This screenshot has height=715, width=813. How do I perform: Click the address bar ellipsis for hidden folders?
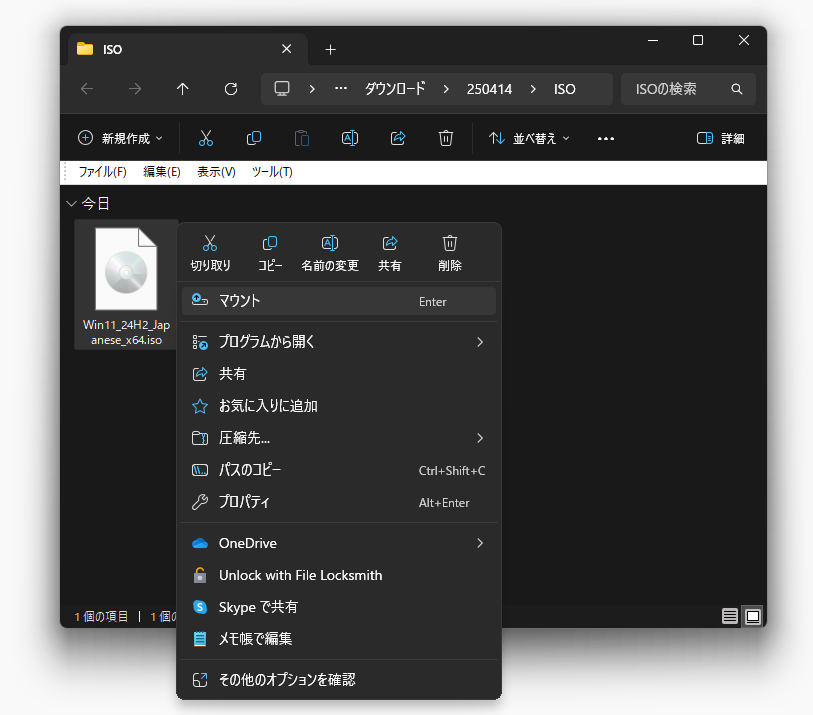tap(341, 89)
